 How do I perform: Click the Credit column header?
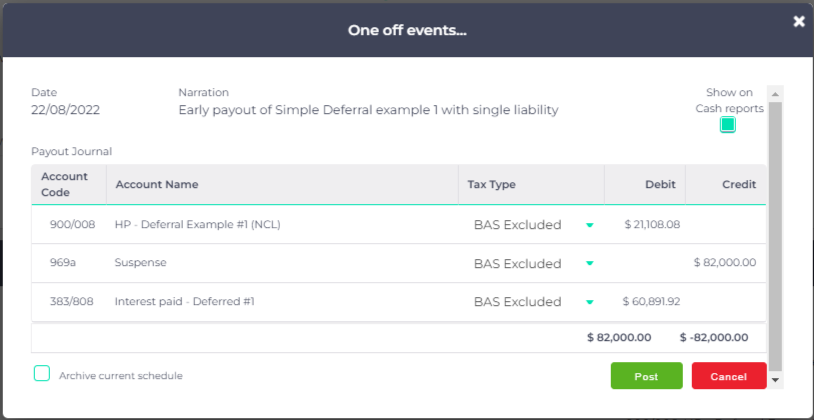click(x=739, y=184)
